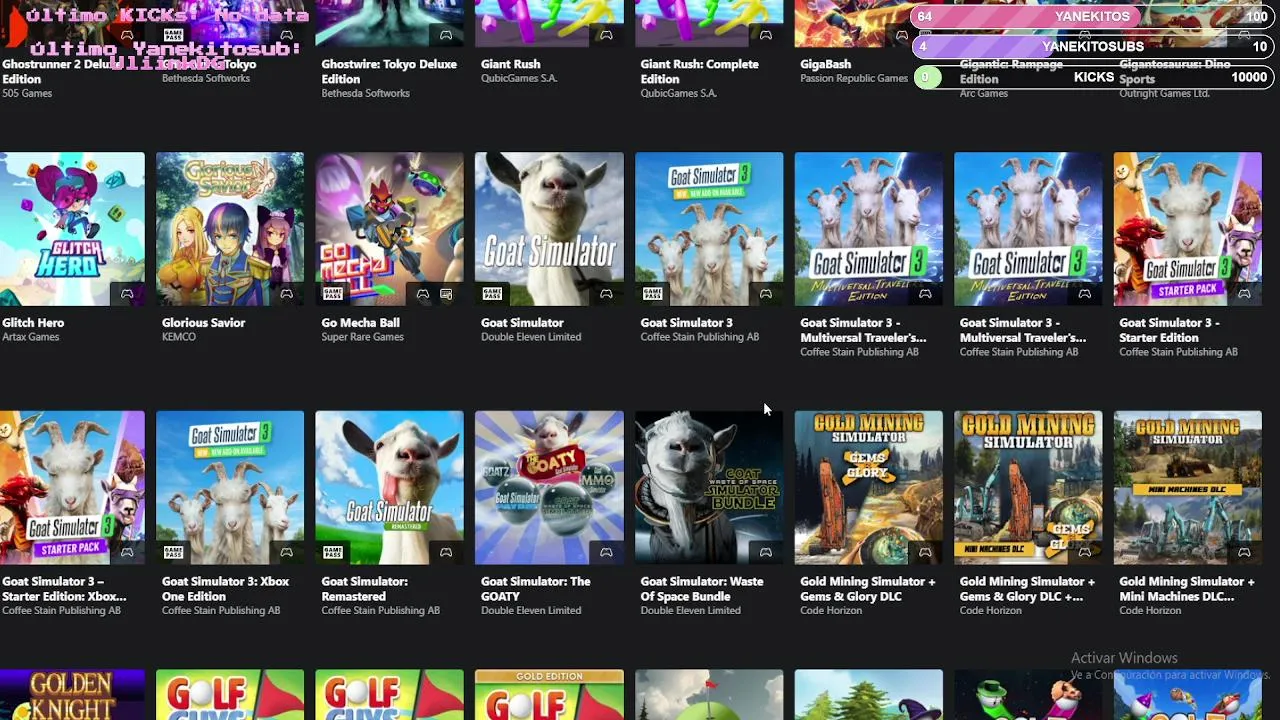Open Glorious Savior cover art

pyautogui.click(x=230, y=229)
